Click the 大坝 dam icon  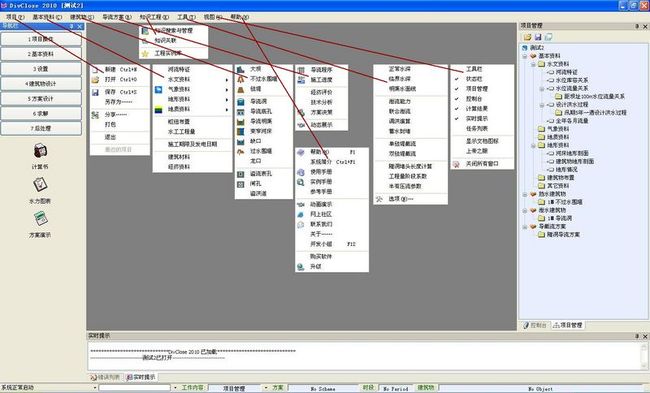(240, 69)
